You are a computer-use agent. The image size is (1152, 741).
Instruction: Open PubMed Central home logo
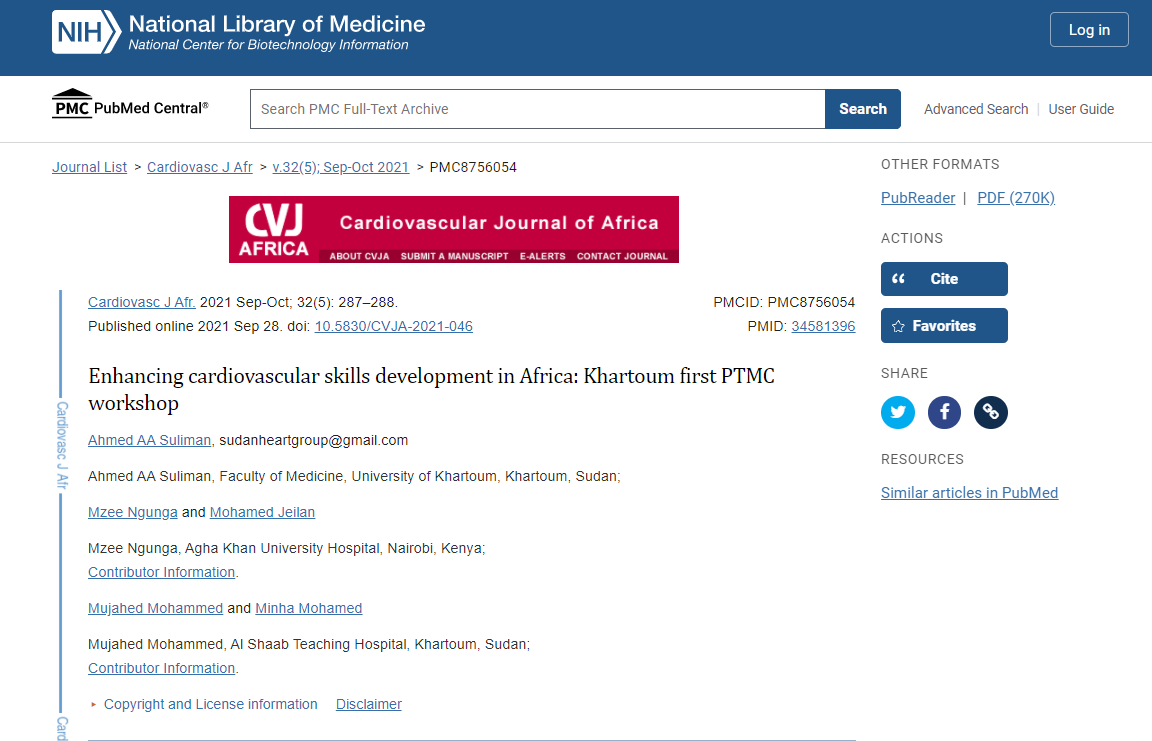(x=130, y=107)
